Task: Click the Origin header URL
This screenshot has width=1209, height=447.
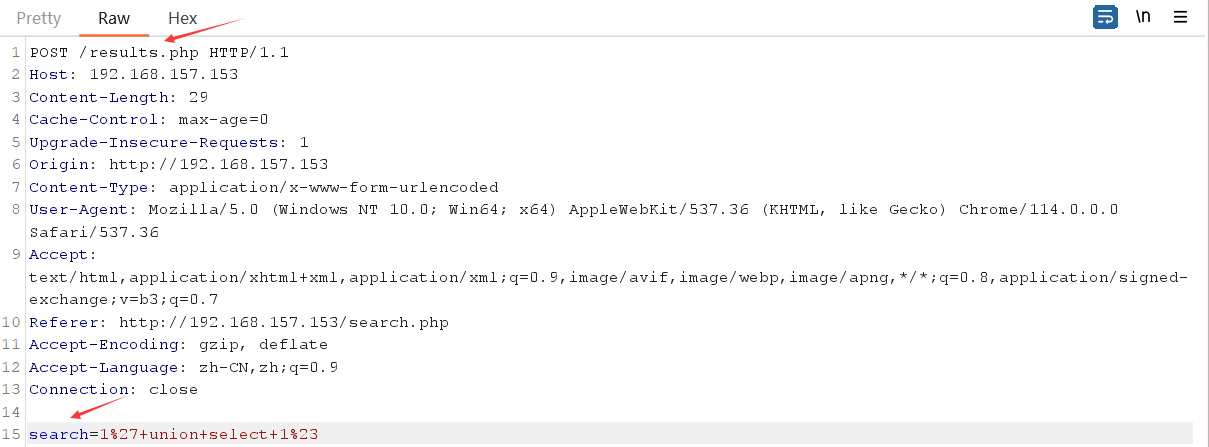Action: click(x=218, y=165)
